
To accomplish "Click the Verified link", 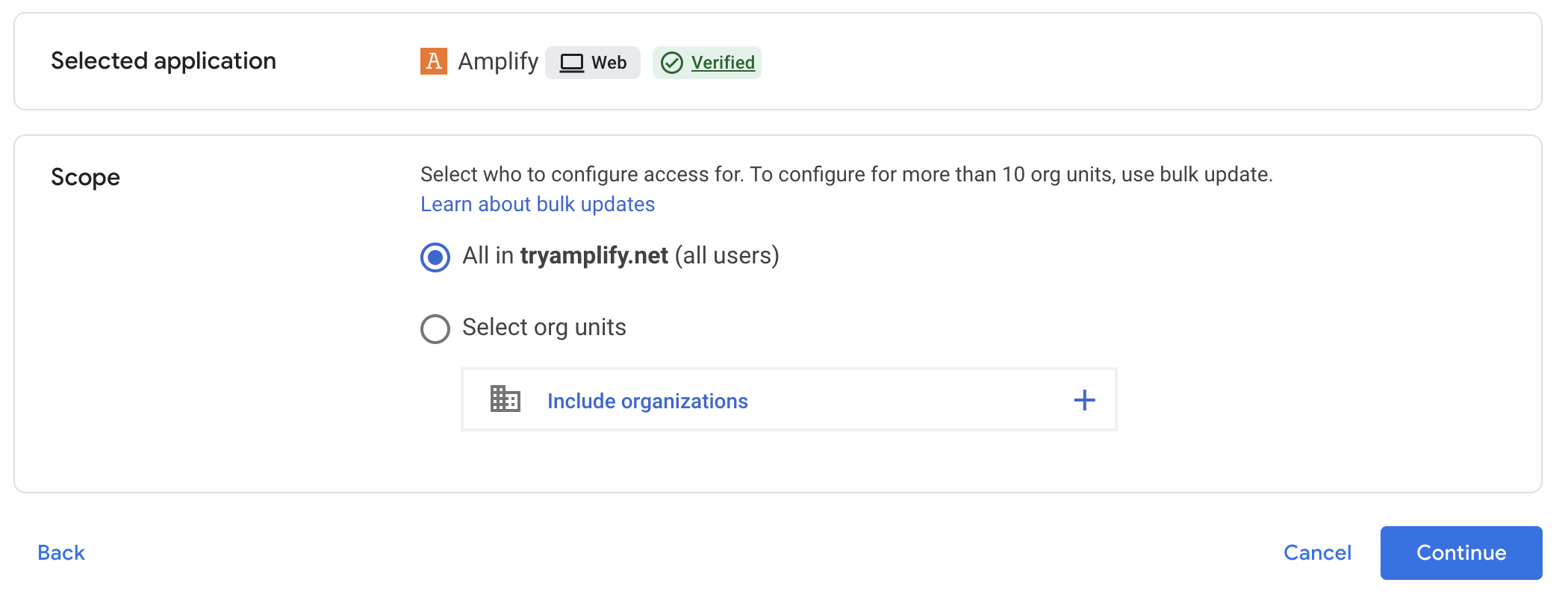I will pos(723,63).
